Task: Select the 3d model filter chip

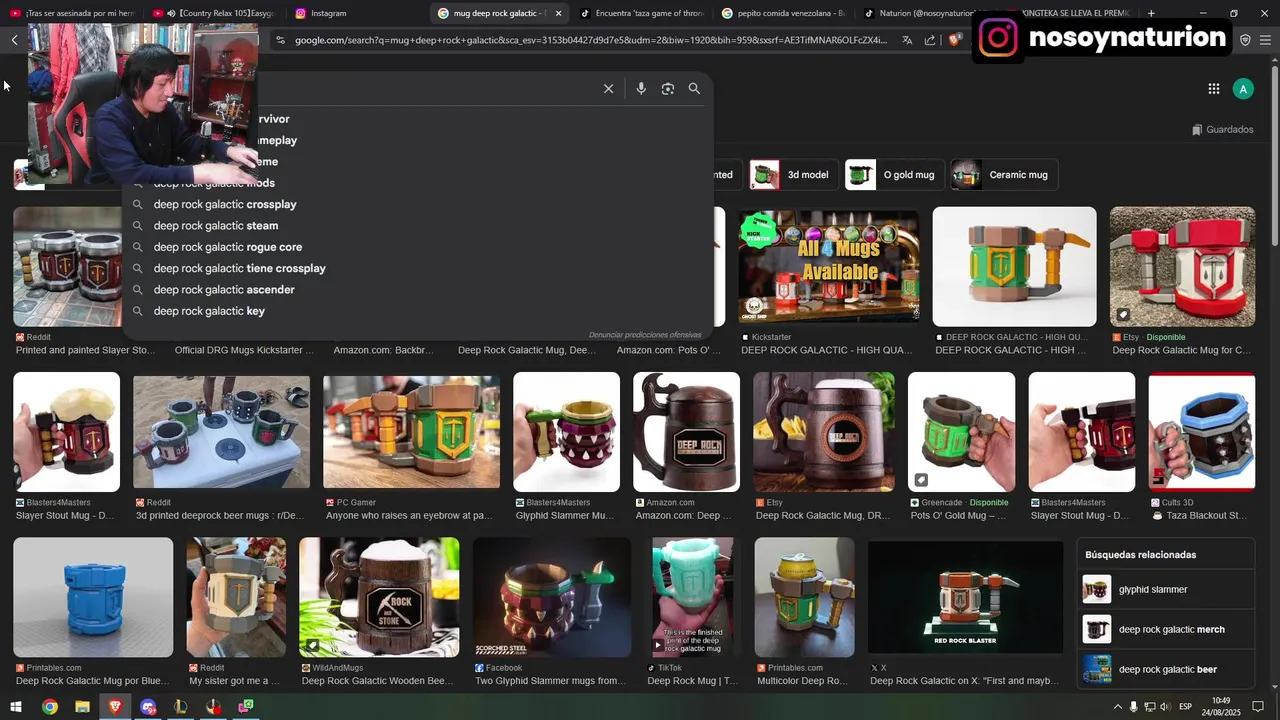Action: (793, 175)
